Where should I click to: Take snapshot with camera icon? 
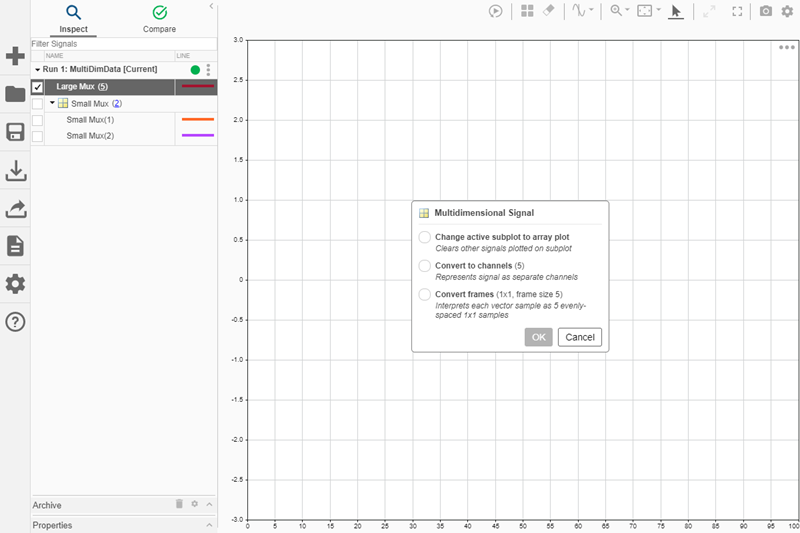click(766, 11)
